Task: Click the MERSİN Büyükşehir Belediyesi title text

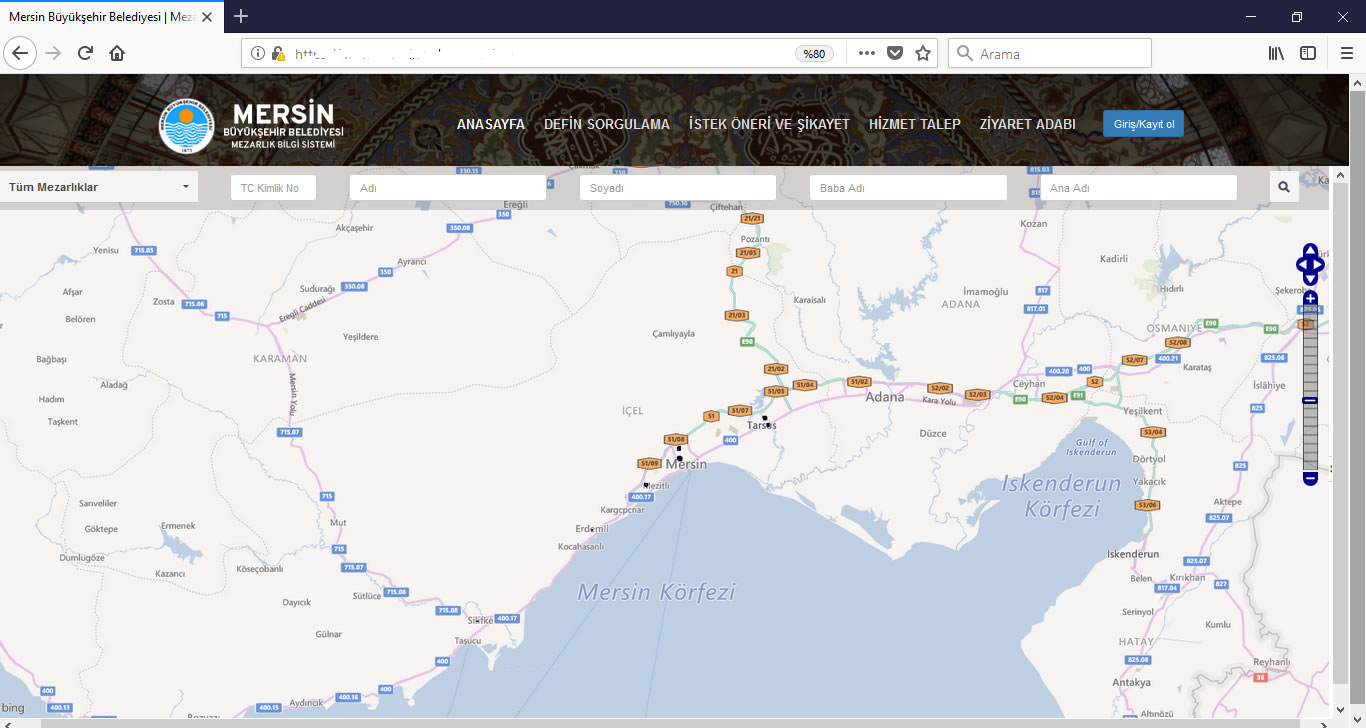Action: (x=284, y=125)
